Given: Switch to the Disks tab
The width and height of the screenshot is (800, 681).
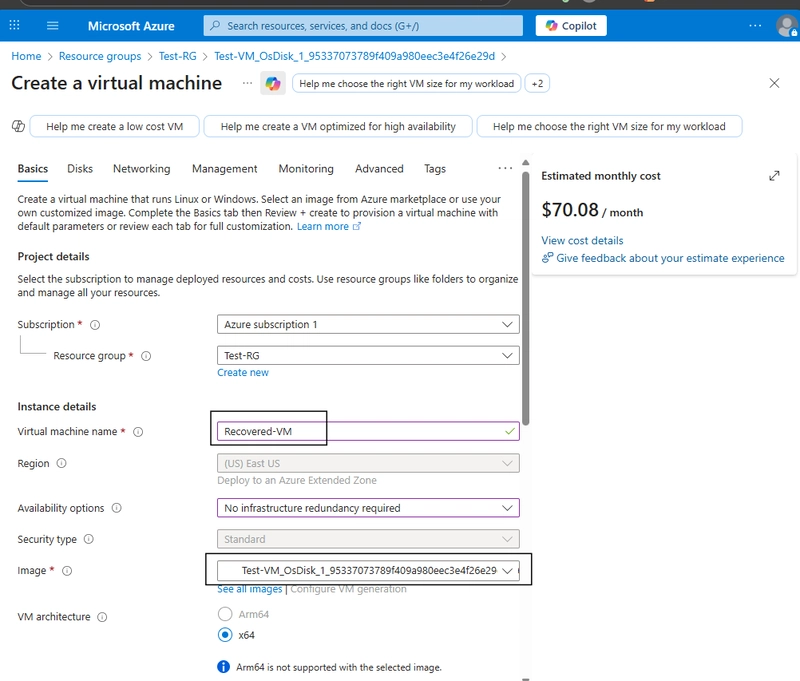Looking at the screenshot, I should coord(80,169).
